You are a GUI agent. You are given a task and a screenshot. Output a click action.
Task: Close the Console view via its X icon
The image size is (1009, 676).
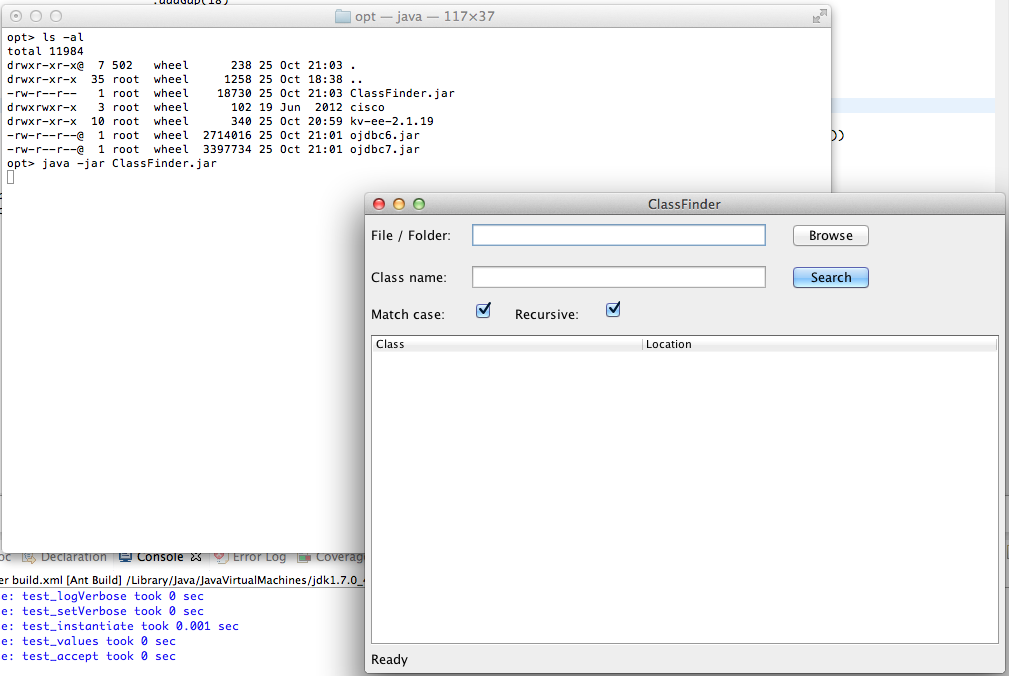(196, 556)
